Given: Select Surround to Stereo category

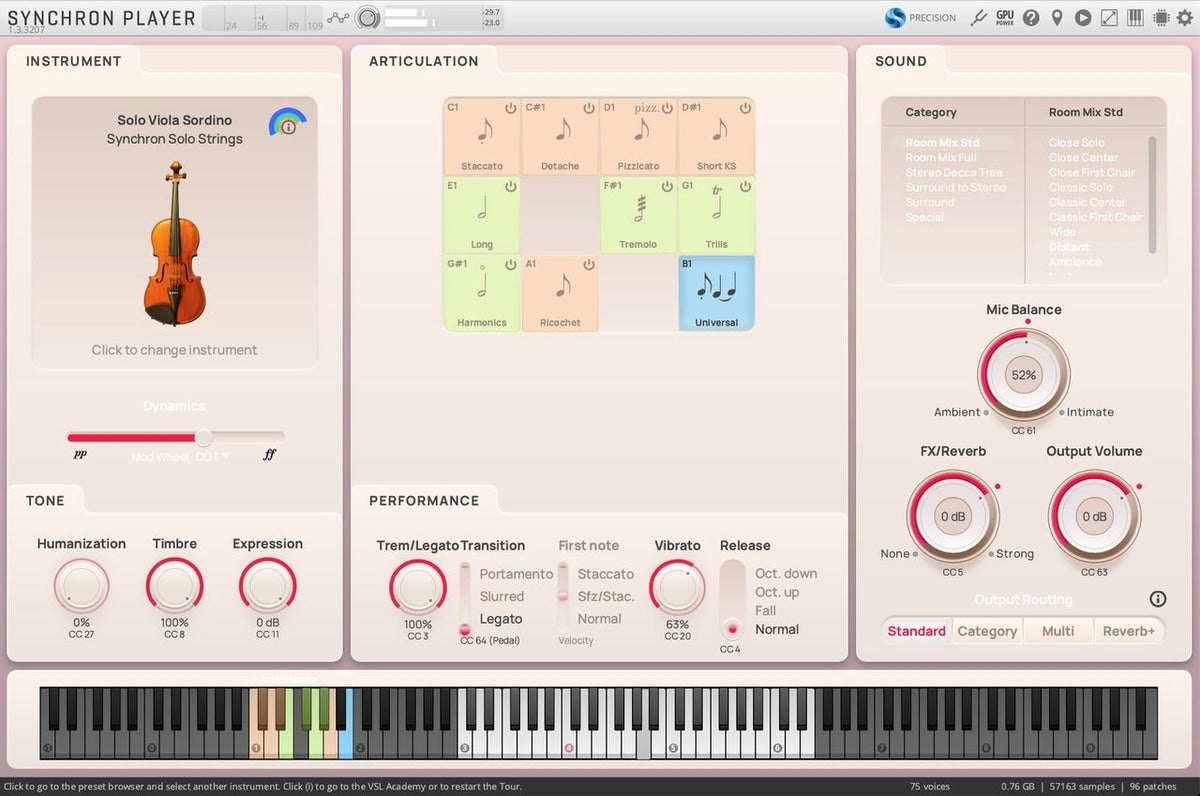Looking at the screenshot, I should (956, 187).
